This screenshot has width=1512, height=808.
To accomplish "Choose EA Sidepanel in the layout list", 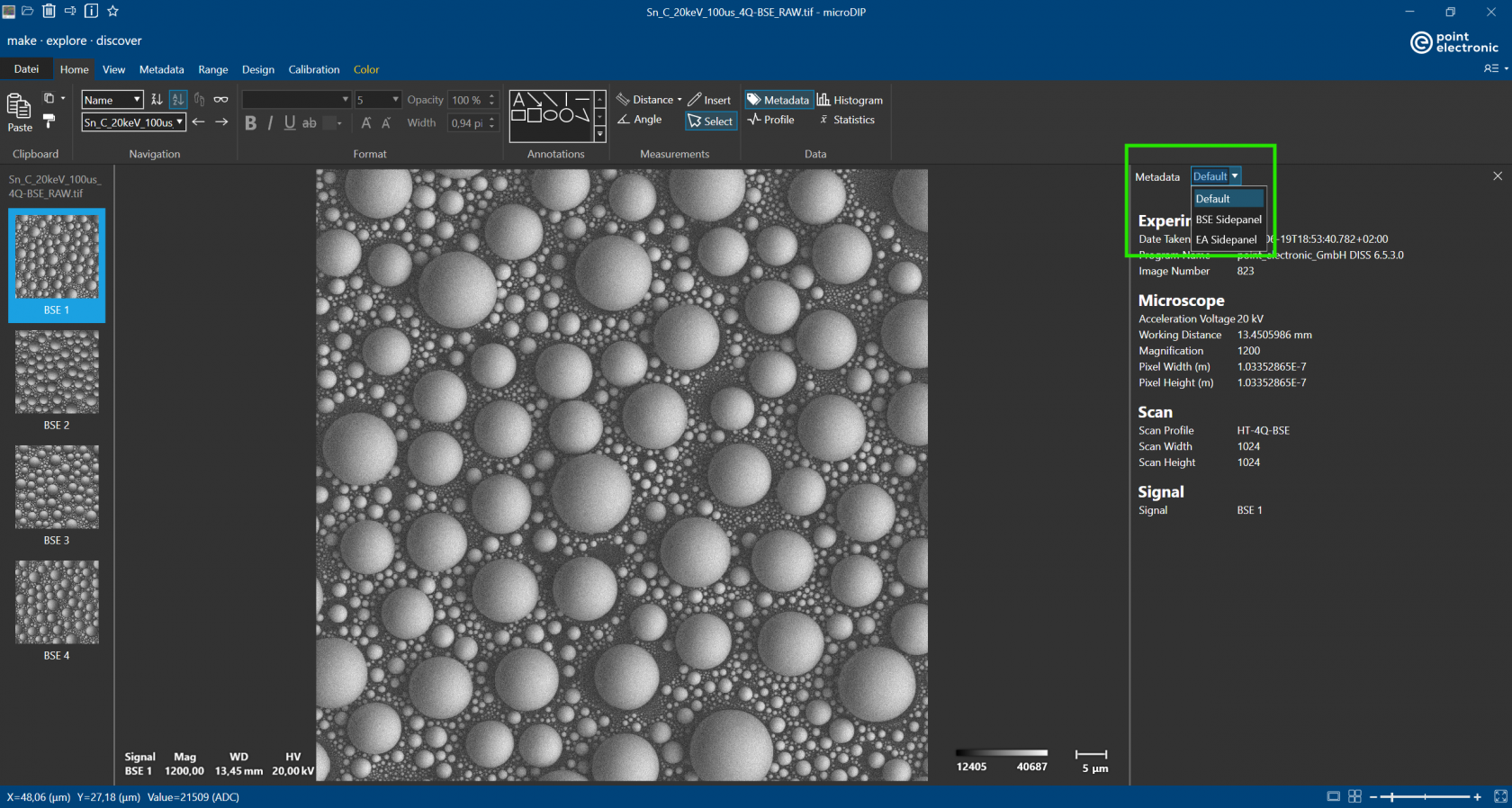I will coord(1228,239).
